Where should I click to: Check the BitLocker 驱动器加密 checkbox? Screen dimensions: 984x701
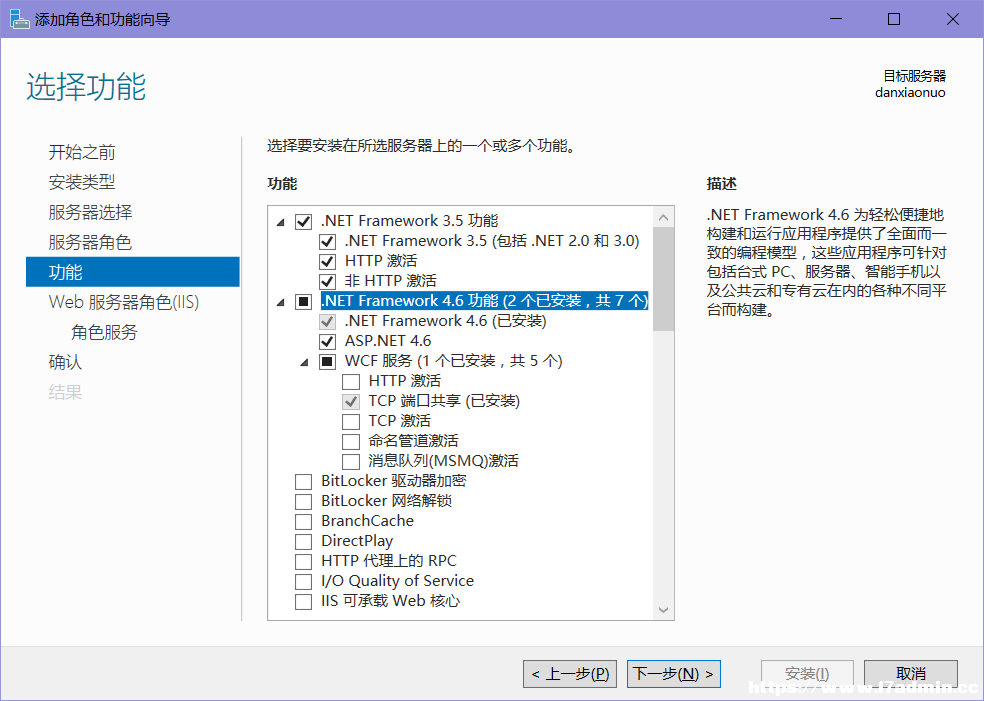coord(304,481)
